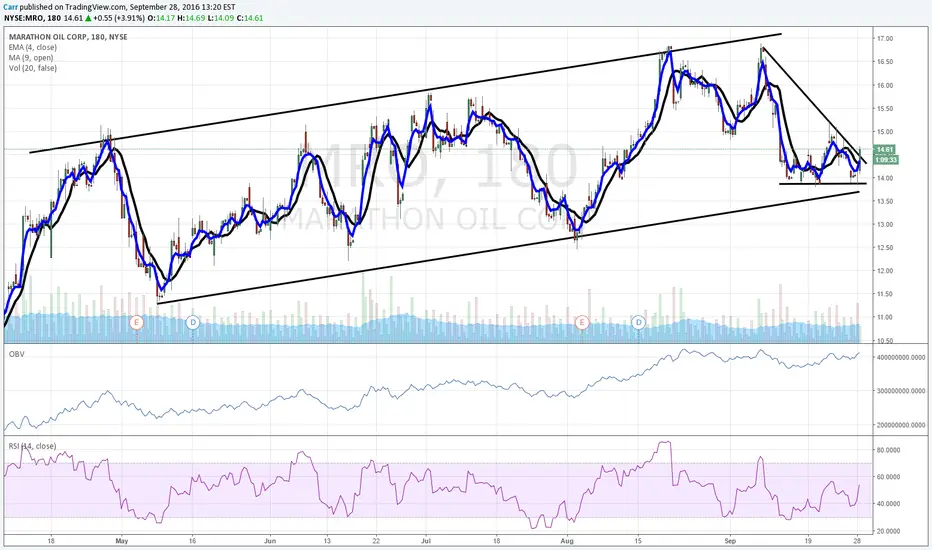Click the '13.50' price axis label
Image resolution: width=932 pixels, height=550 pixels.
point(884,201)
